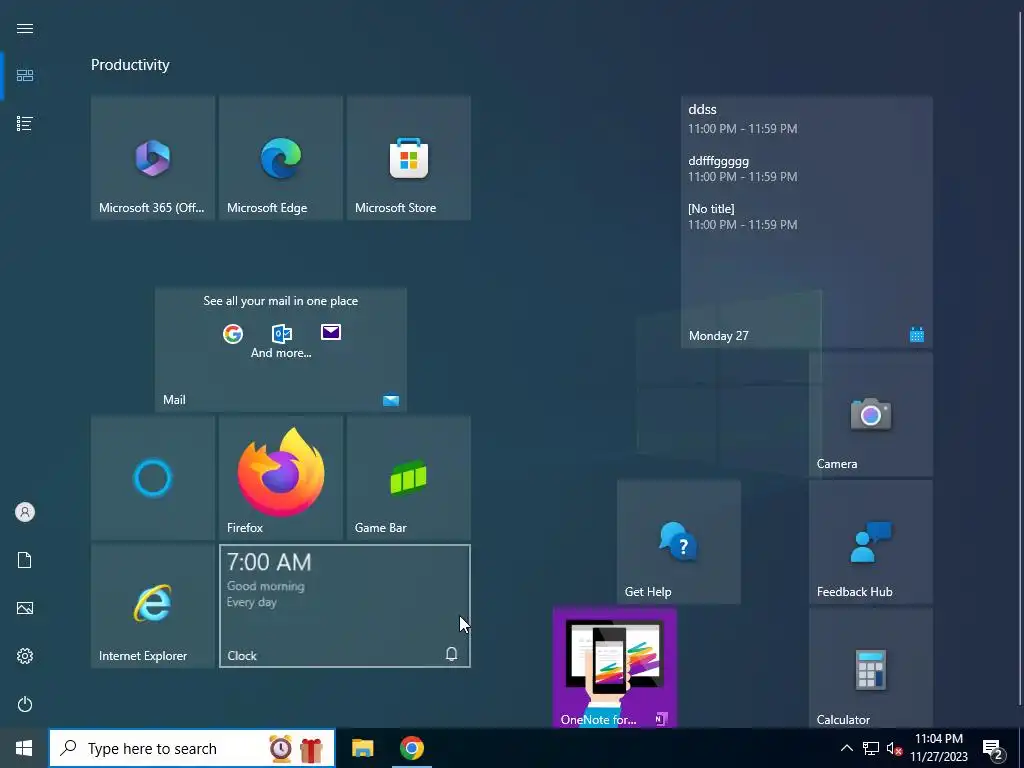Open the Action Center notifications icon
This screenshot has width=1024, height=768.
pyautogui.click(x=993, y=749)
